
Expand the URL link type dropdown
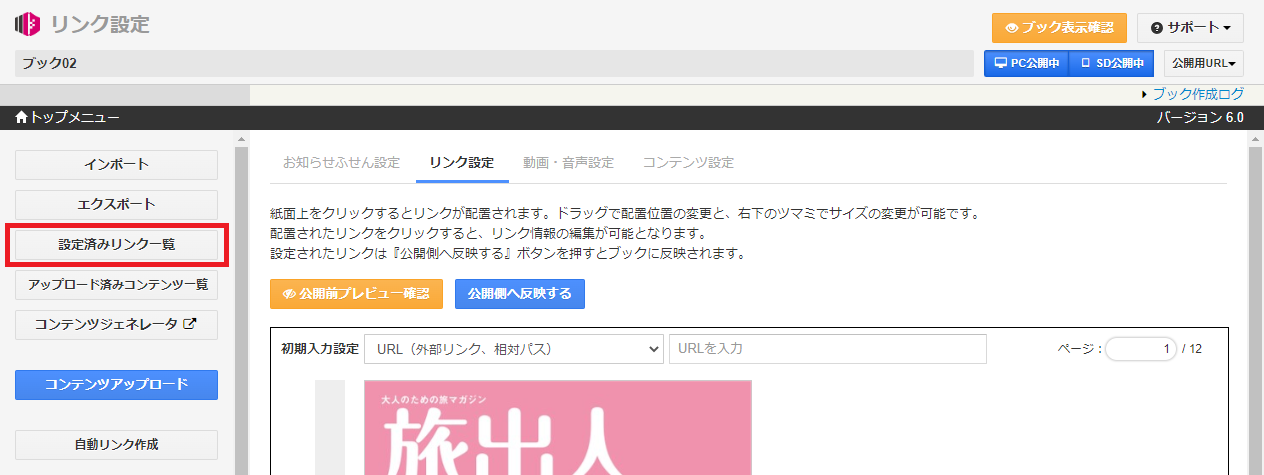[514, 349]
